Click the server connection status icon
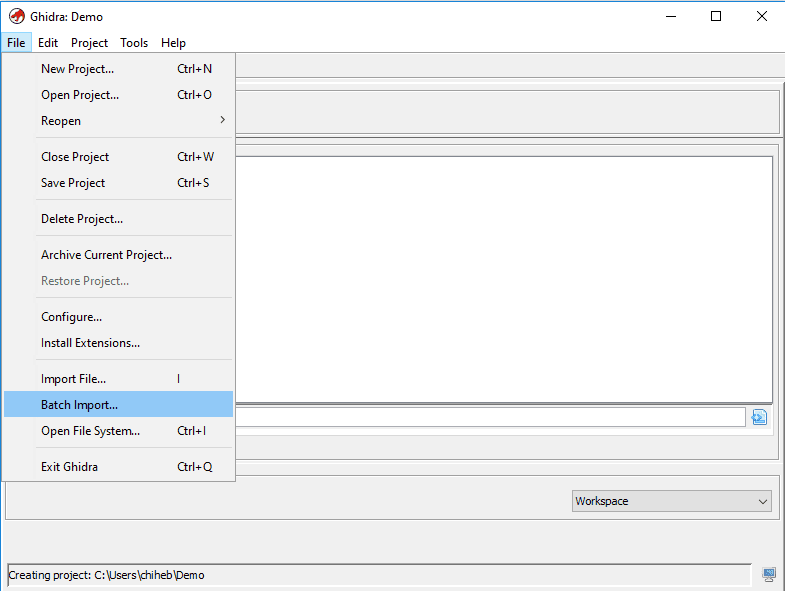 (769, 574)
